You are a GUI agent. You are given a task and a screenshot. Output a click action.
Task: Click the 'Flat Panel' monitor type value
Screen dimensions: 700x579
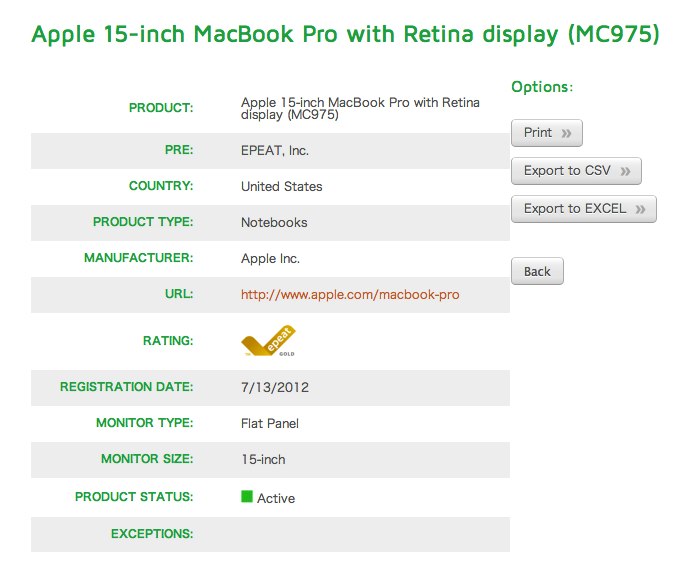(270, 423)
